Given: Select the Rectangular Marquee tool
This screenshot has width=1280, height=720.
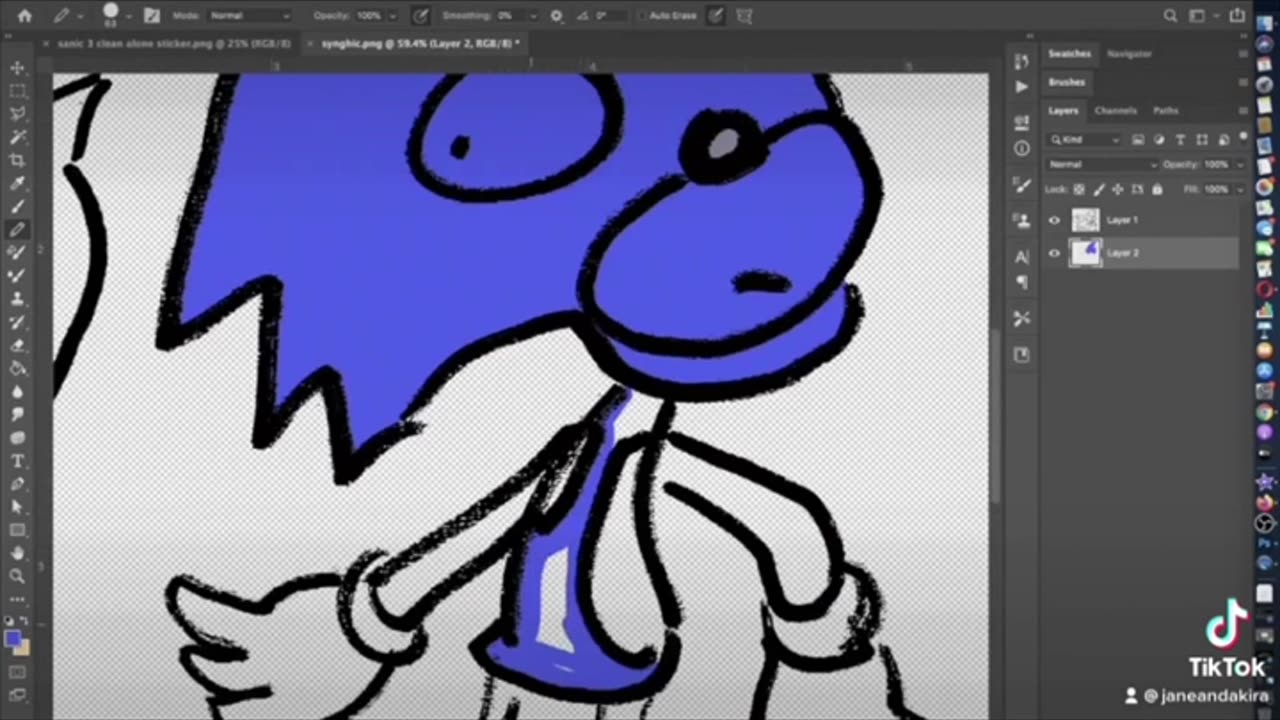Looking at the screenshot, I should 17,91.
